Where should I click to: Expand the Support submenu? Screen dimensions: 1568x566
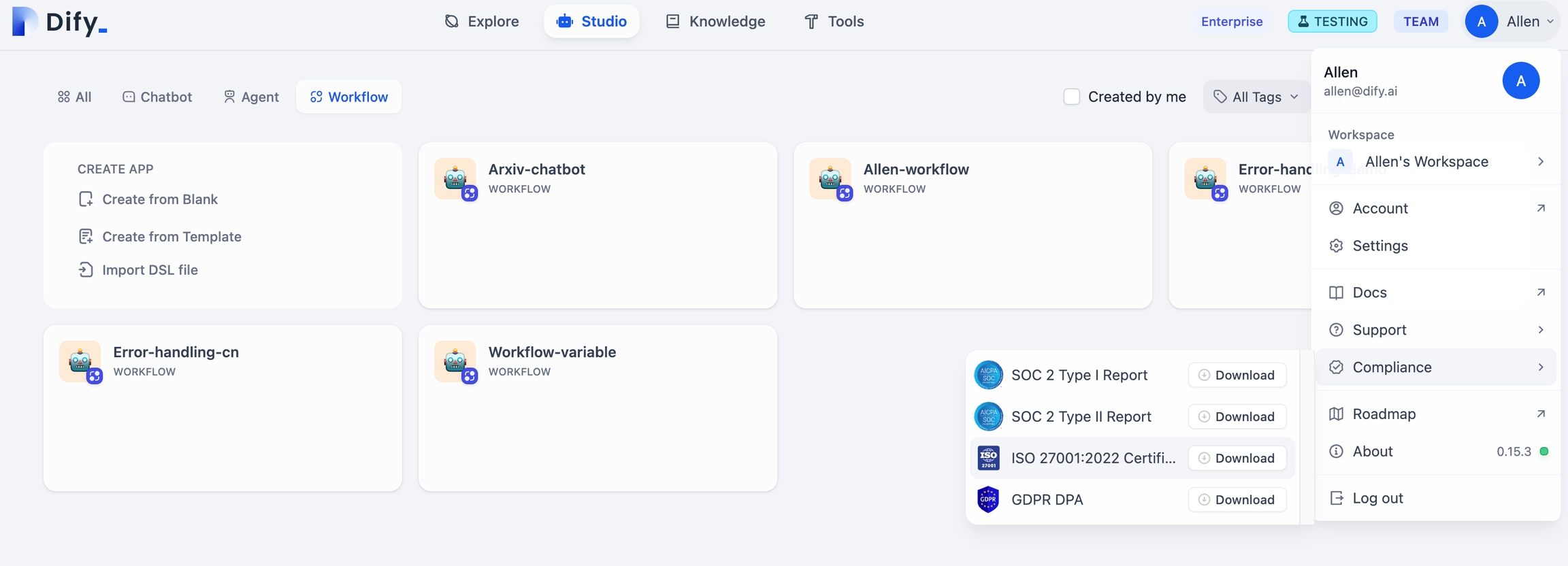coord(1436,330)
